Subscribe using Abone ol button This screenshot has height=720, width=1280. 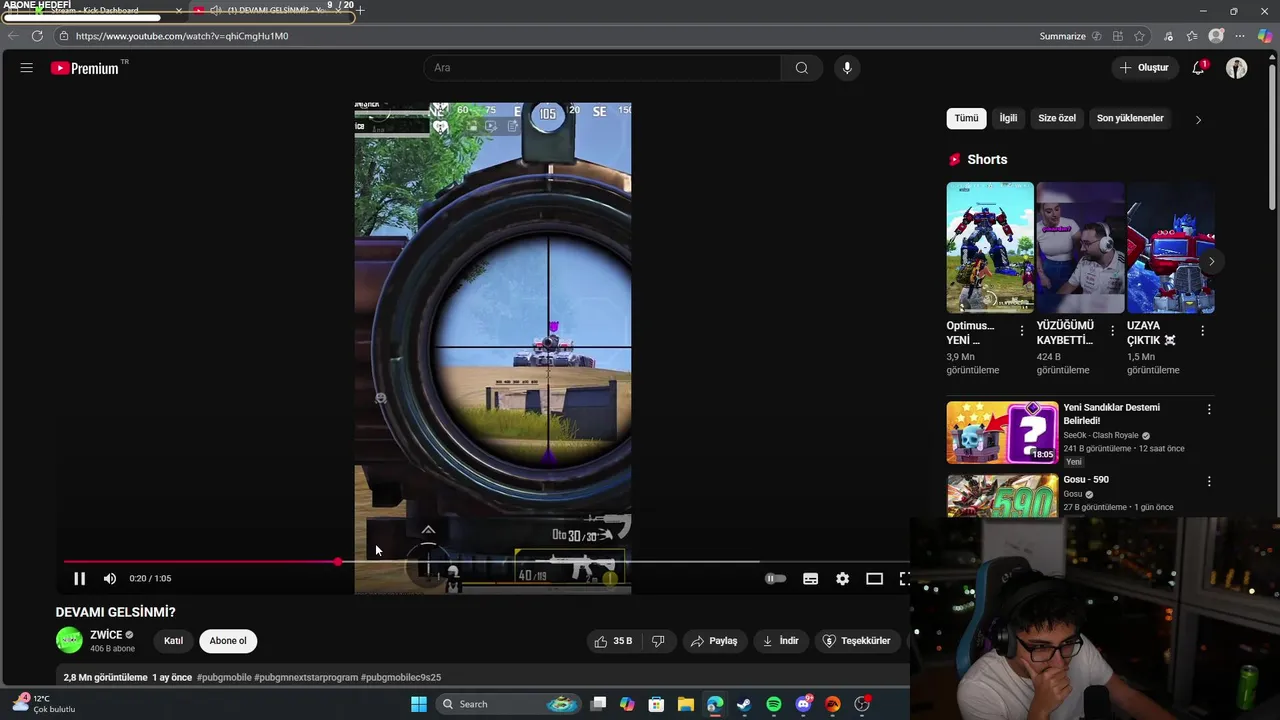tap(228, 641)
